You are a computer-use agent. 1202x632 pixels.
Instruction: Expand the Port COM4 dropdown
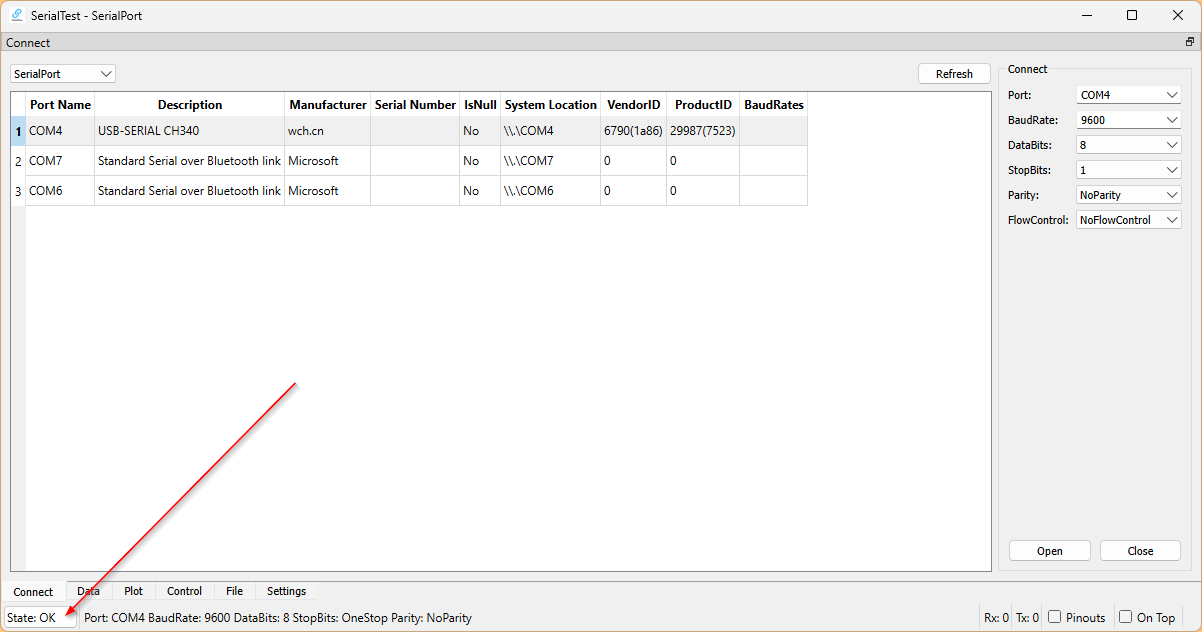1129,95
